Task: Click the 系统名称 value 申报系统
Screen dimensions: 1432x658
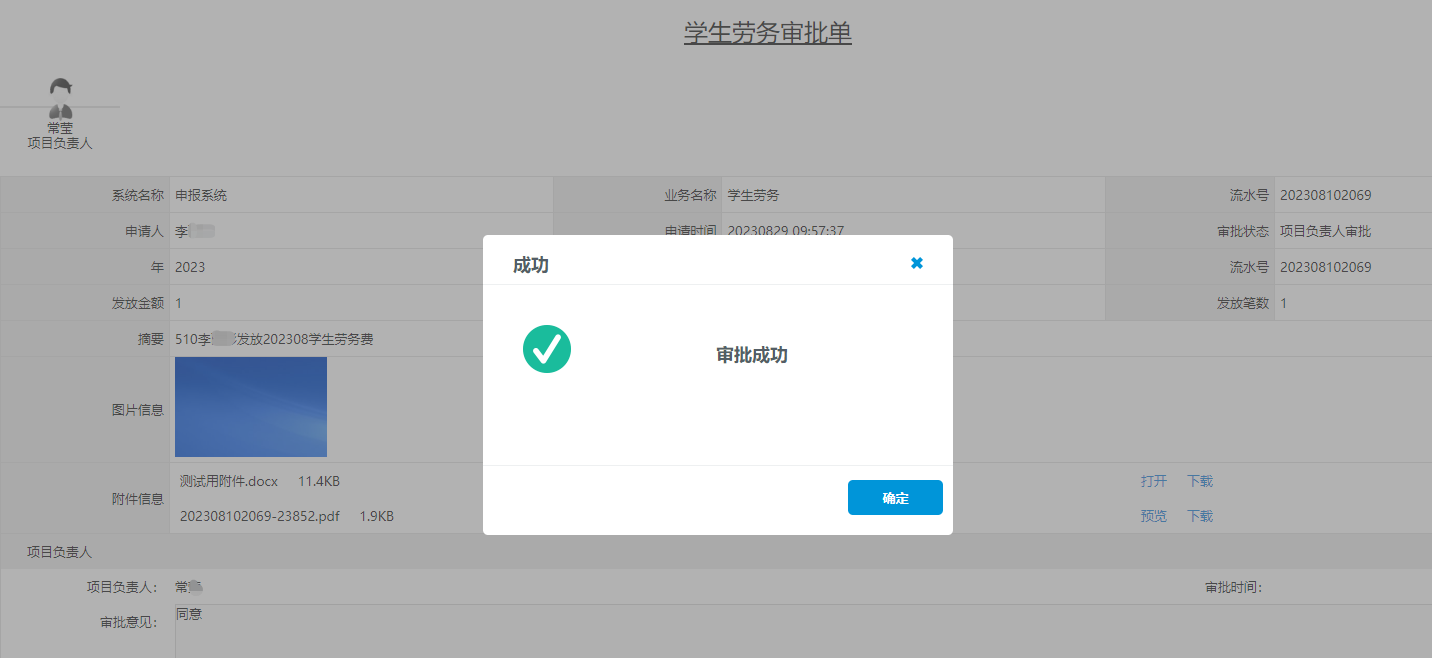Action: pos(201,195)
